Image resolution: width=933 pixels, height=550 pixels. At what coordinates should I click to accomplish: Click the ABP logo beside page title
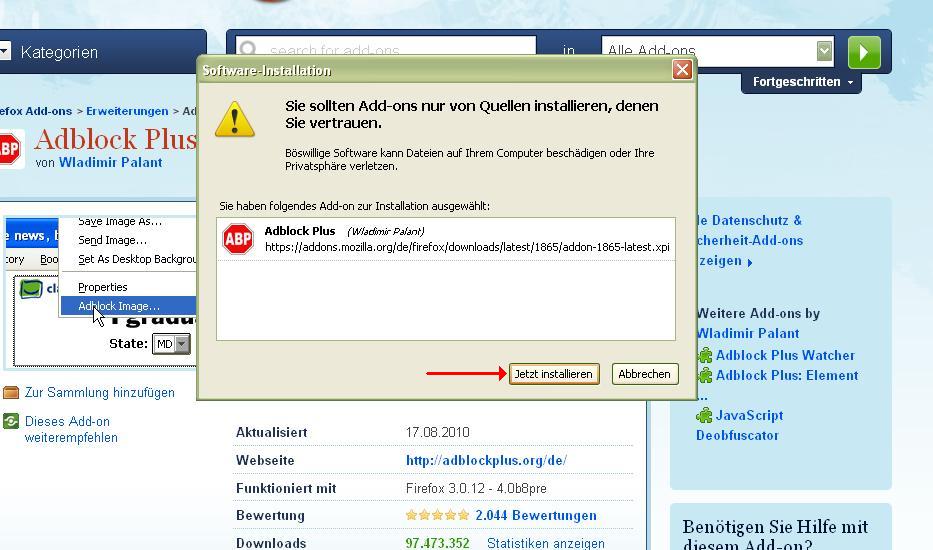point(10,149)
